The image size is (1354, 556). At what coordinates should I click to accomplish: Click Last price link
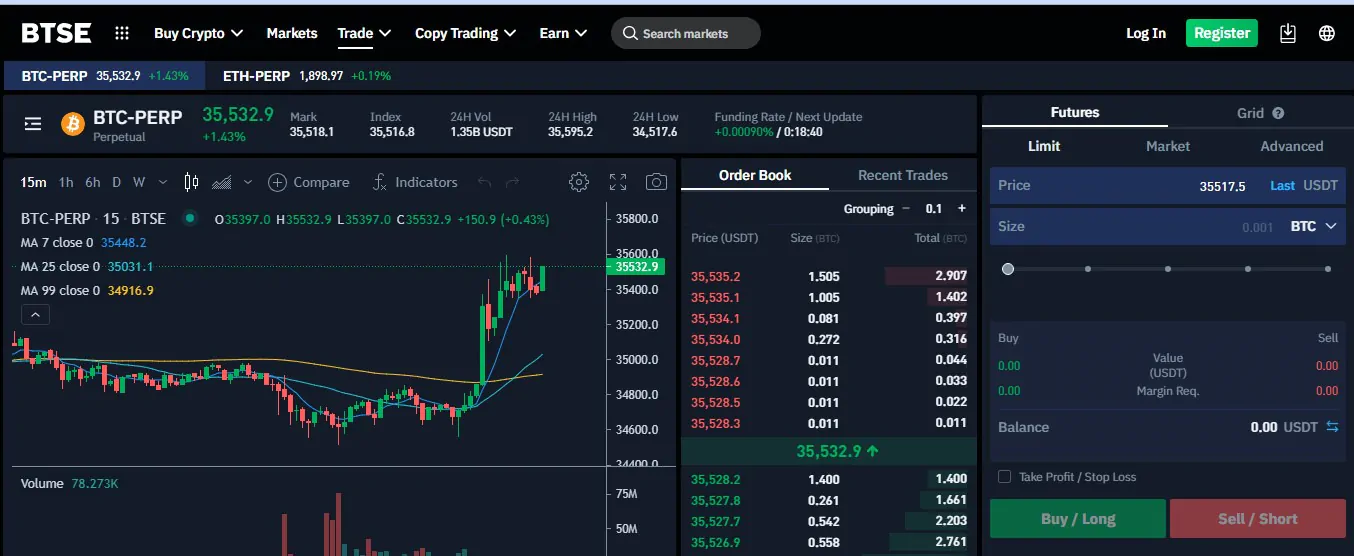coord(1282,185)
